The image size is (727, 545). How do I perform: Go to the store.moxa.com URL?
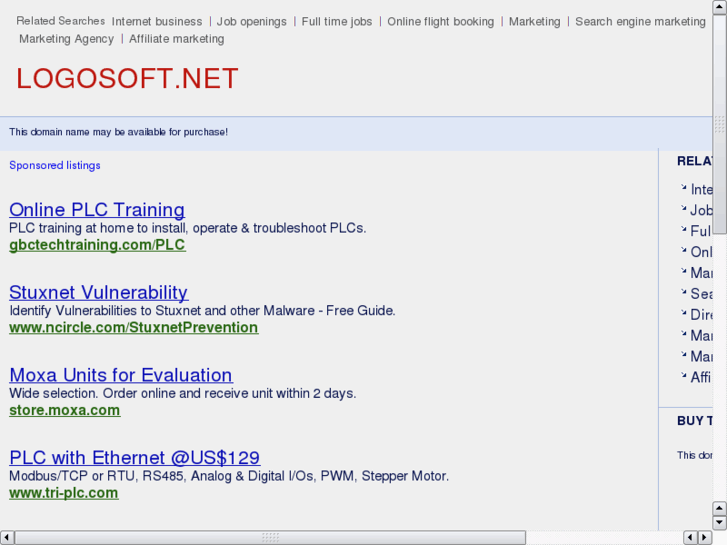[x=64, y=410]
